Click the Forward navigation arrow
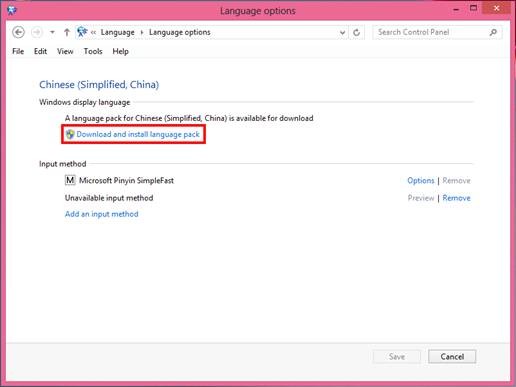This screenshot has width=516, height=387. tap(37, 32)
